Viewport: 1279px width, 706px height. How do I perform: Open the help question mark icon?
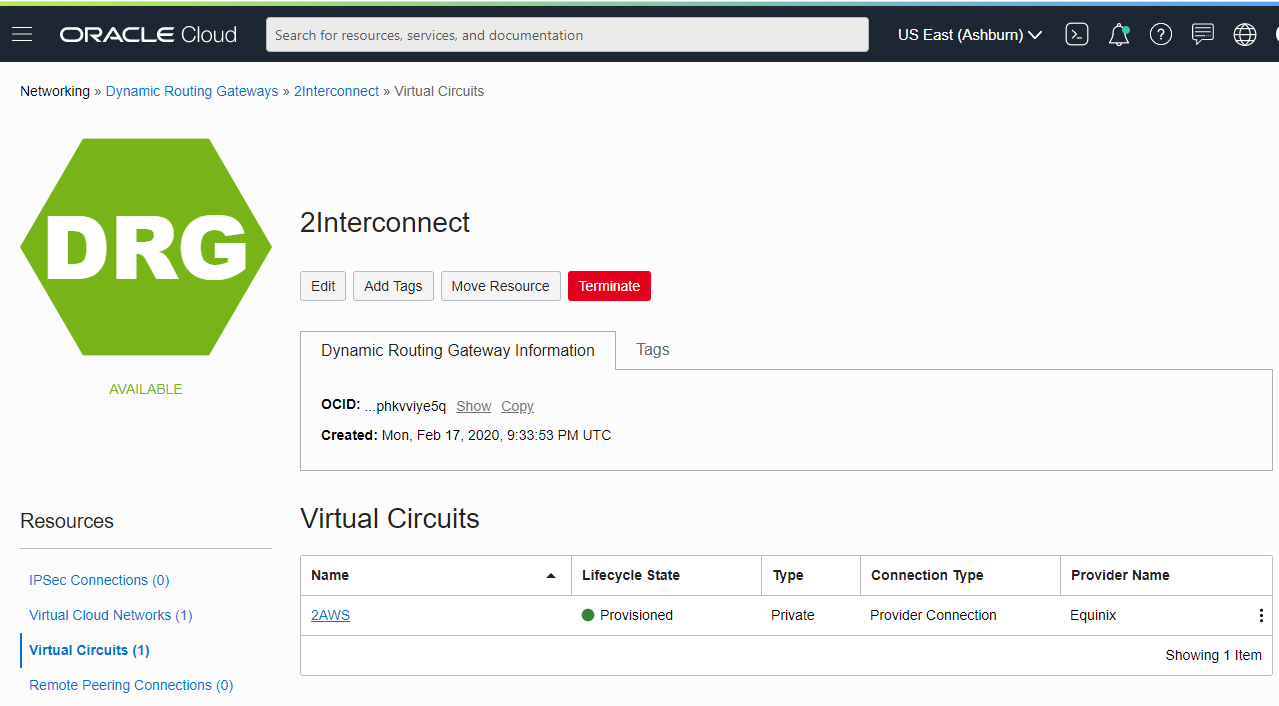tap(1161, 35)
